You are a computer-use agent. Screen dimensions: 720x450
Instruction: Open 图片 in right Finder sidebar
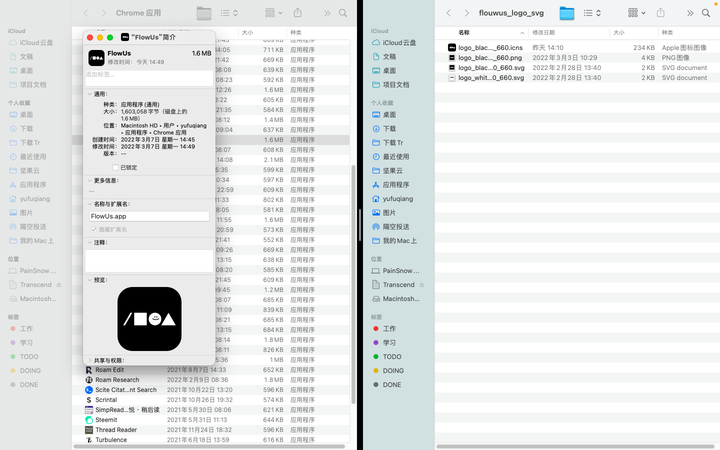[384, 213]
